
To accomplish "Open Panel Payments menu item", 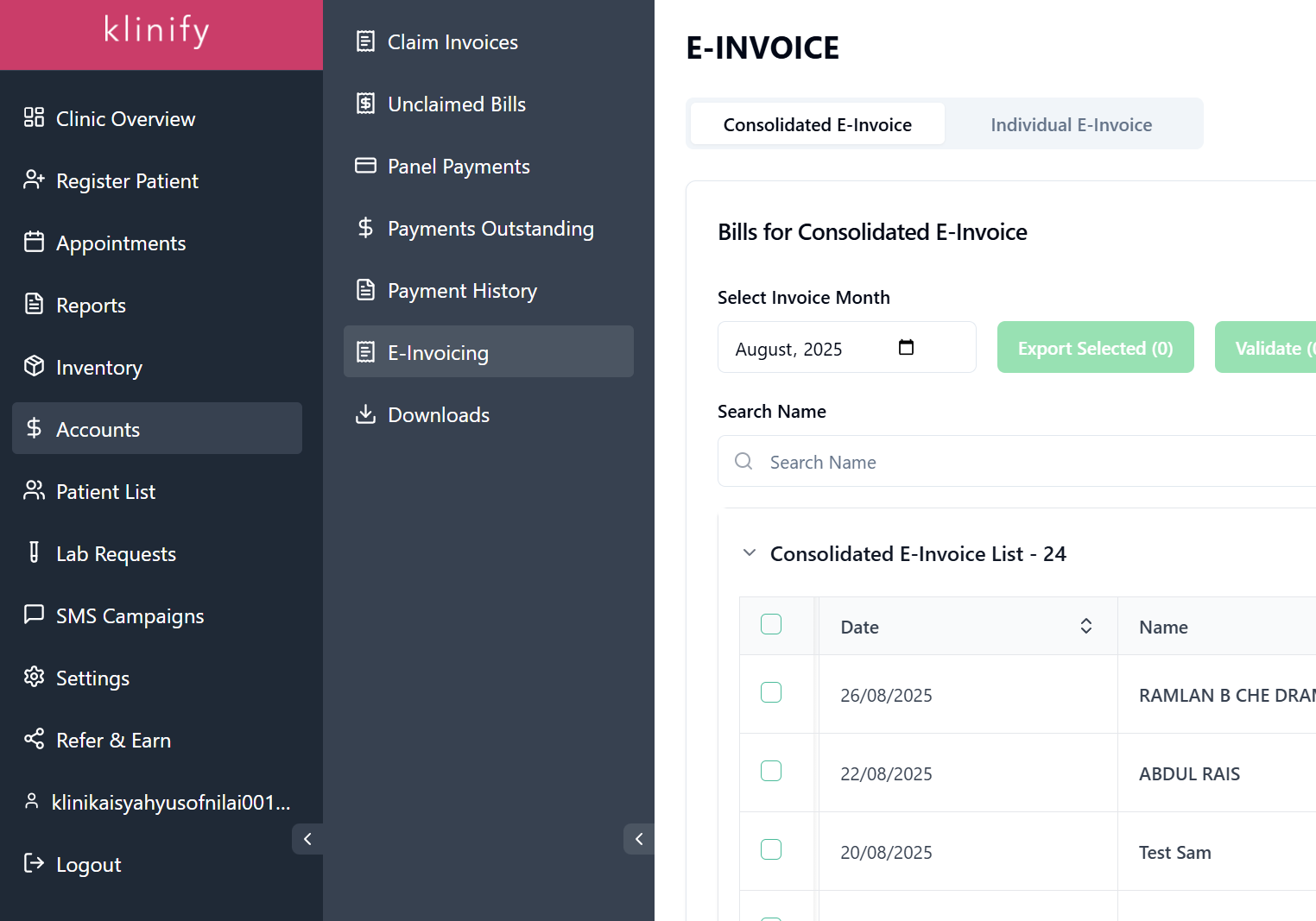I will pos(489,166).
